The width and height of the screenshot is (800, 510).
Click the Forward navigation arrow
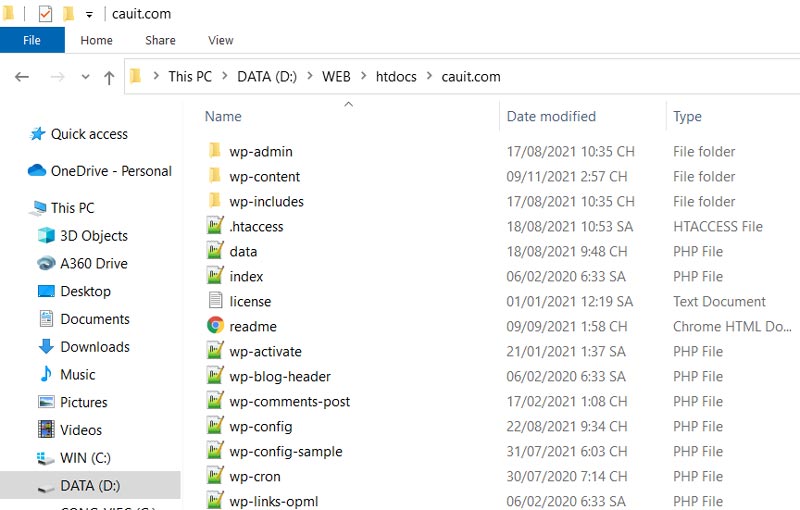click(x=58, y=77)
